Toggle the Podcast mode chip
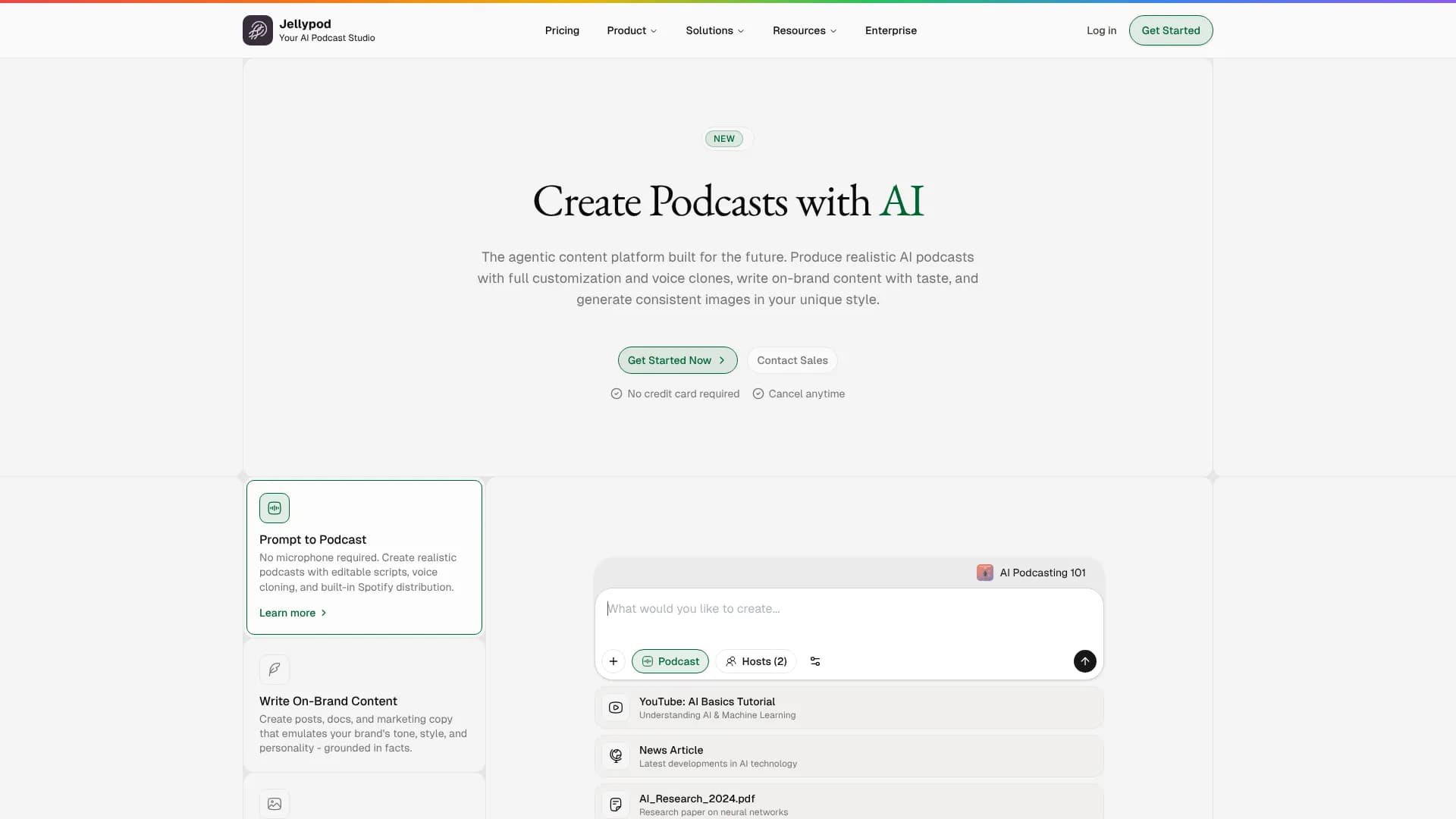The width and height of the screenshot is (1456, 819). point(670,661)
